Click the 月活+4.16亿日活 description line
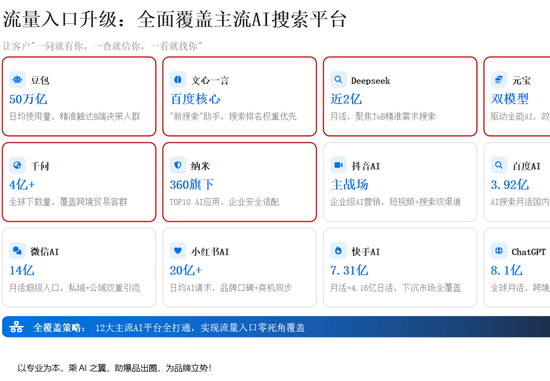Screen dimensions: 550x381 click(x=395, y=288)
